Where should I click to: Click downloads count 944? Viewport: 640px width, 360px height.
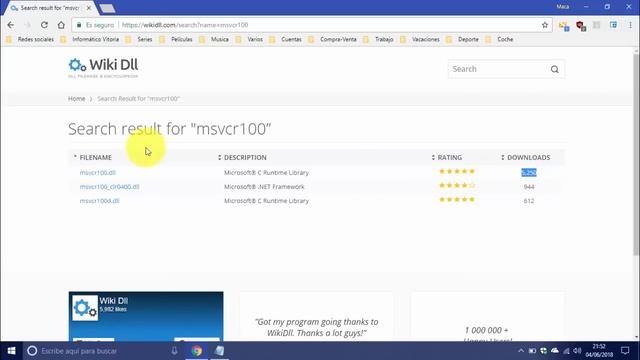[x=529, y=187]
